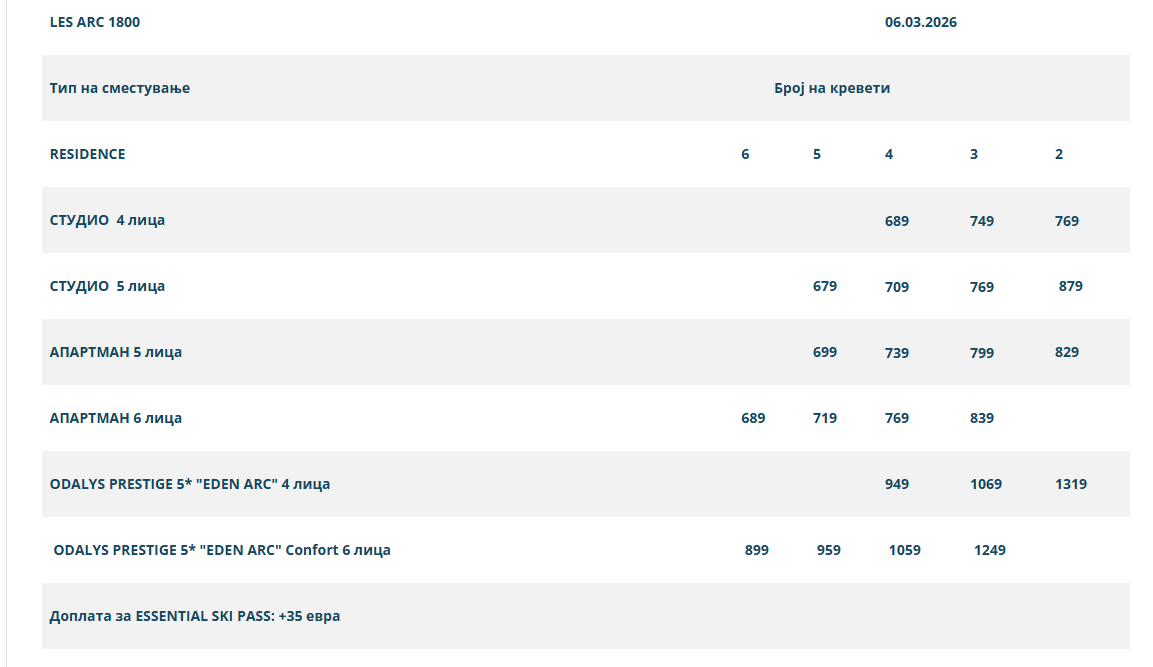
Task: Click the Тип на сместување header
Action: click(120, 88)
